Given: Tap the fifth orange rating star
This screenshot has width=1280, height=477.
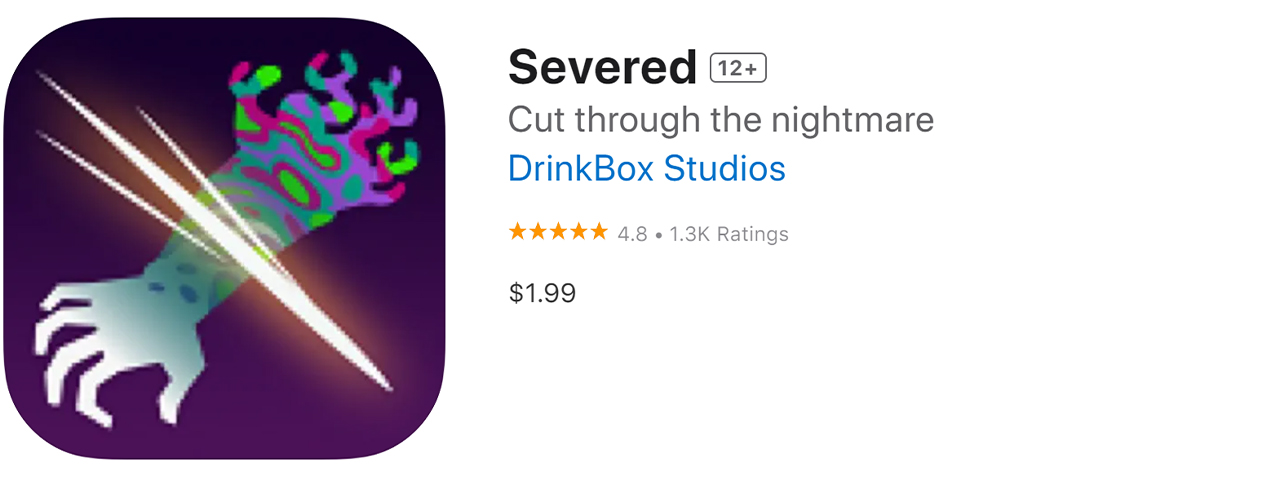Looking at the screenshot, I should (x=598, y=232).
